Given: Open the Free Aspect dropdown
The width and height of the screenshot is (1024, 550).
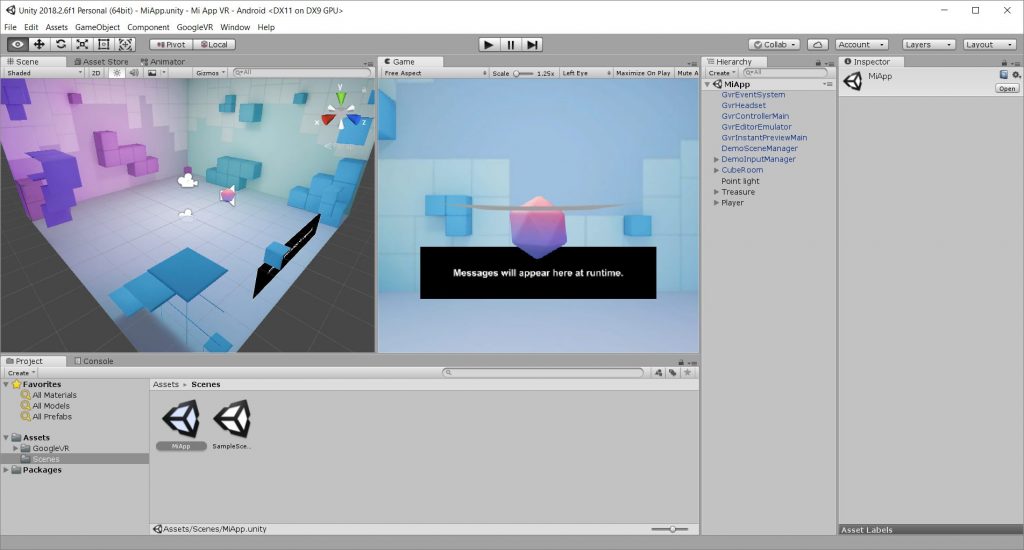Looking at the screenshot, I should (x=434, y=73).
